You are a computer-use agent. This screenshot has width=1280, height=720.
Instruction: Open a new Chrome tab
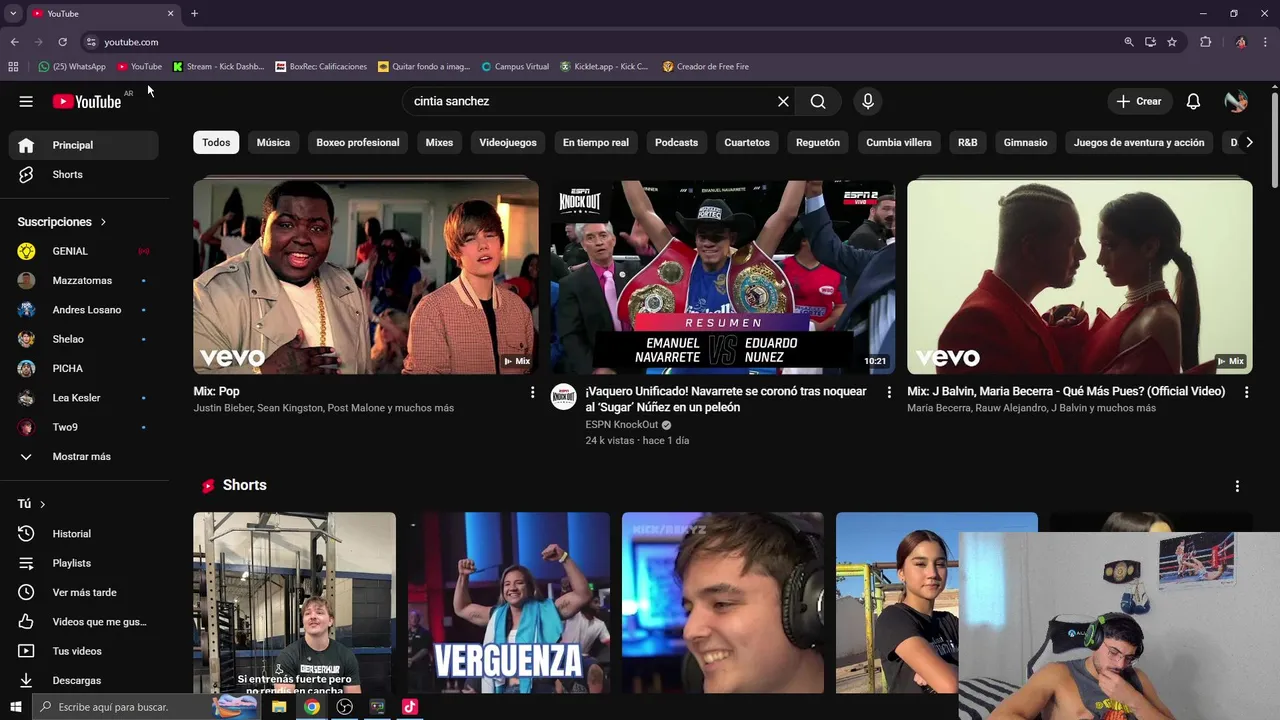coord(194,13)
